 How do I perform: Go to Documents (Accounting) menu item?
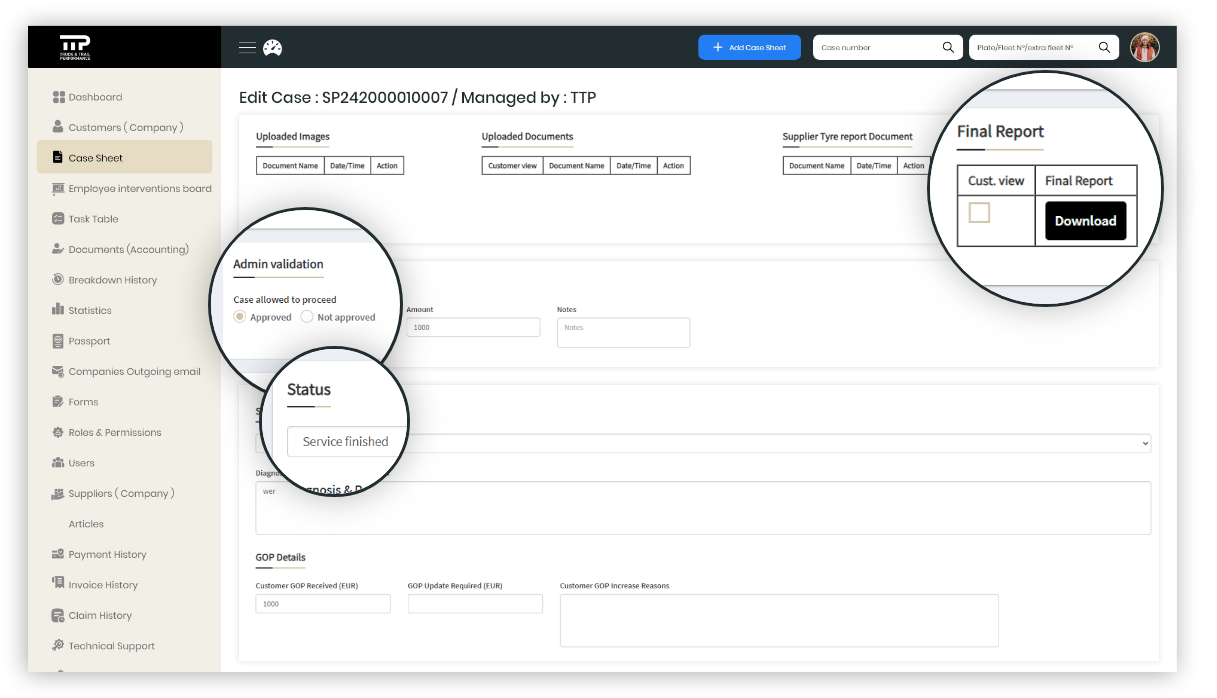[x=128, y=249]
